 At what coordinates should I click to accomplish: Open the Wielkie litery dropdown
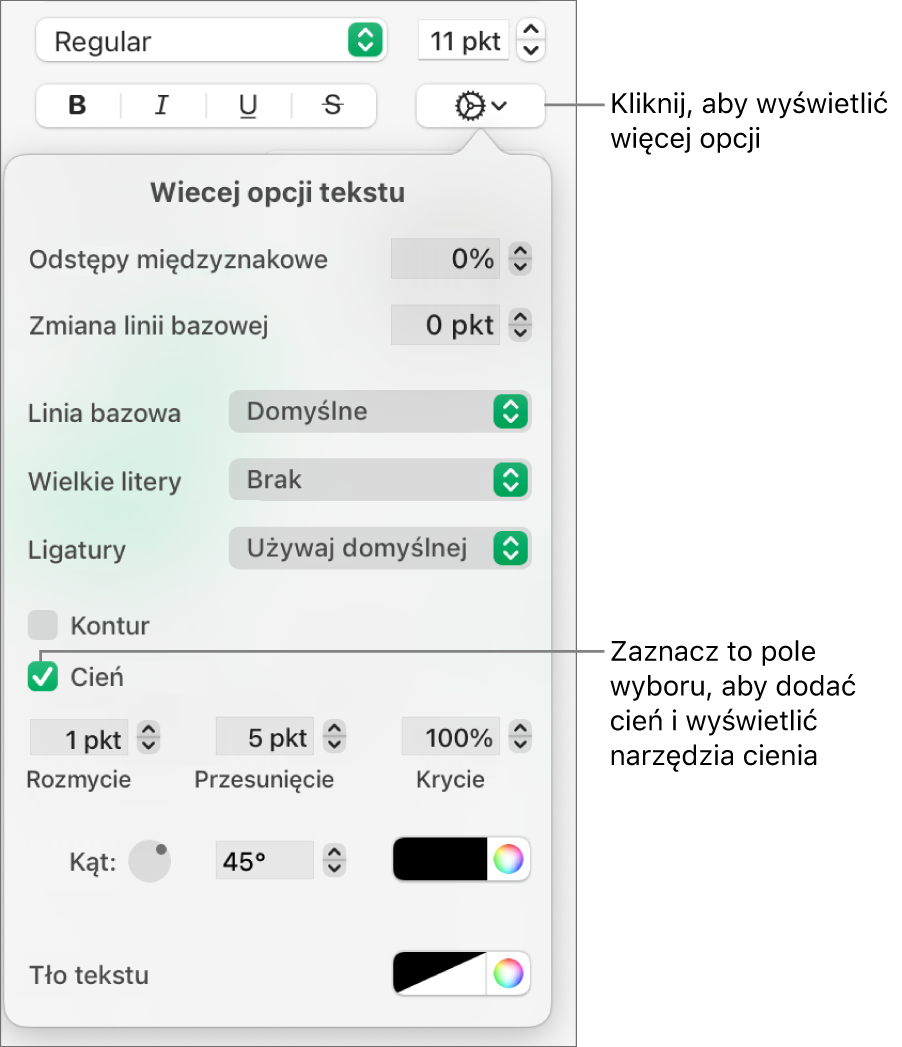pos(380,480)
